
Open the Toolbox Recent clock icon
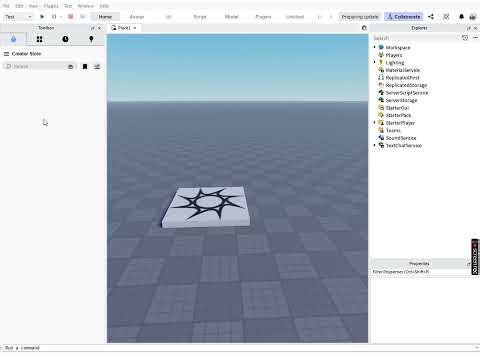[x=65, y=39]
